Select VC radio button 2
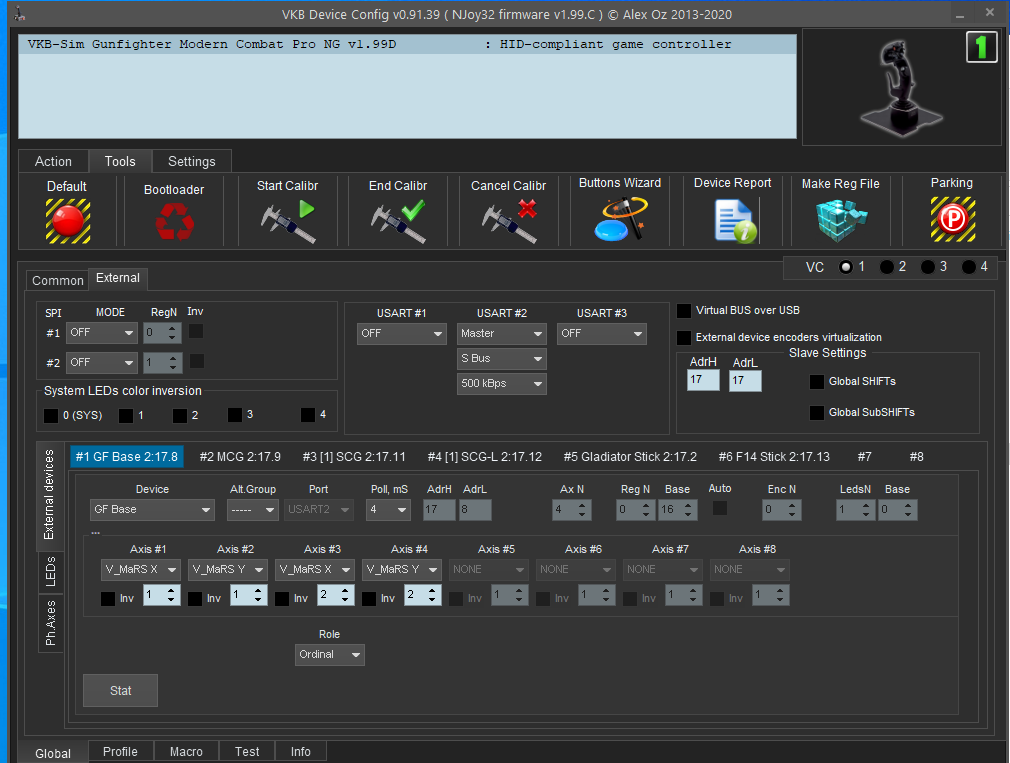1010x763 pixels. point(887,267)
